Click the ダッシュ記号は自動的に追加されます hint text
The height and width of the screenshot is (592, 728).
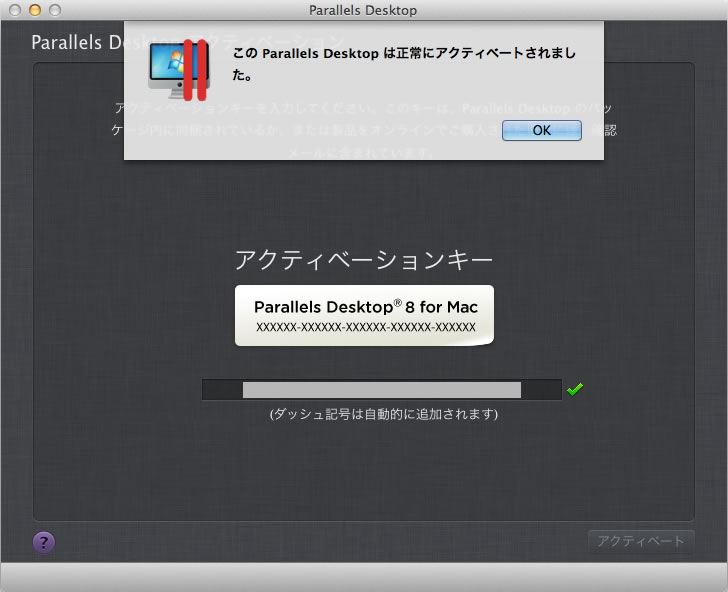pos(384,414)
